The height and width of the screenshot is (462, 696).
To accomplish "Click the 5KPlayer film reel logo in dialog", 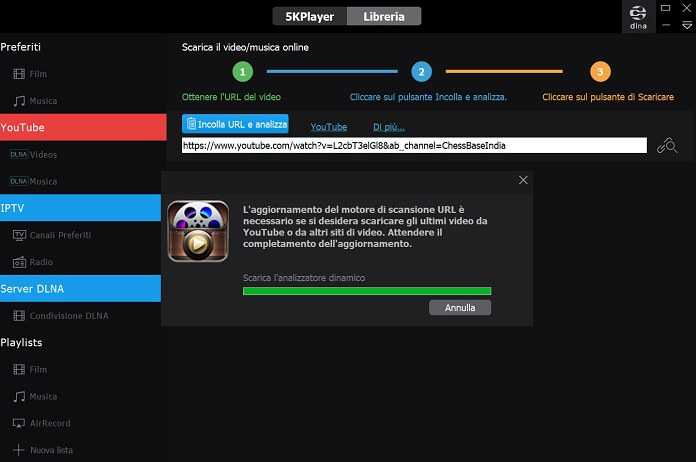I will point(198,231).
